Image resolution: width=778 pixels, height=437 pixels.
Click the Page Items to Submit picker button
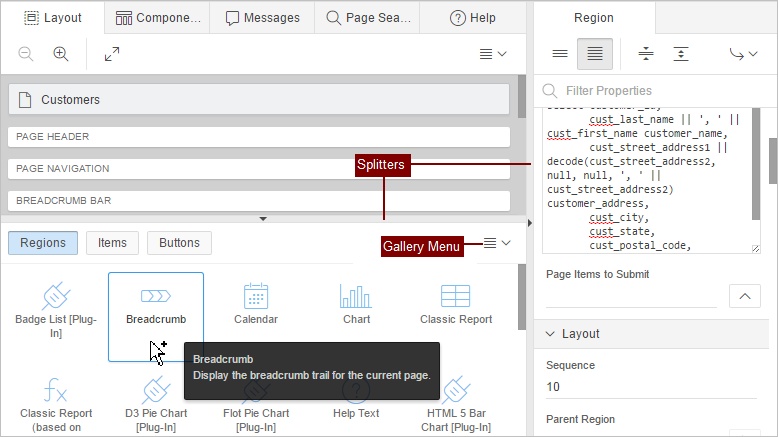tap(743, 295)
